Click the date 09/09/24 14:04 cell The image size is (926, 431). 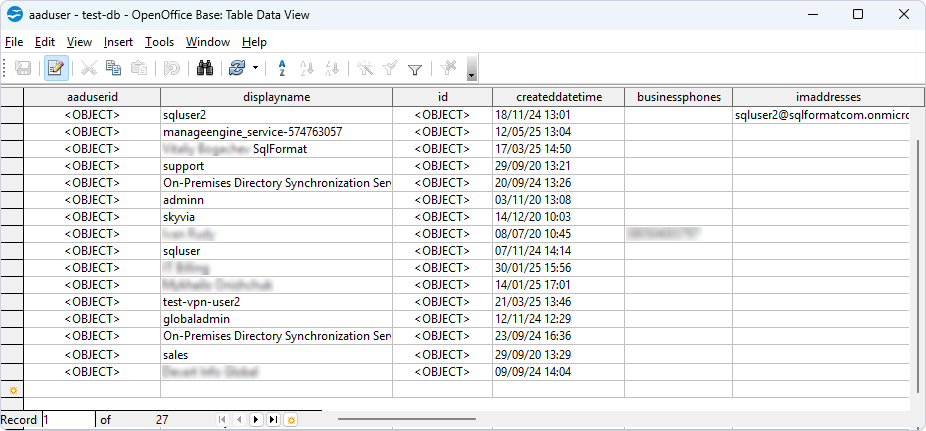(x=559, y=373)
